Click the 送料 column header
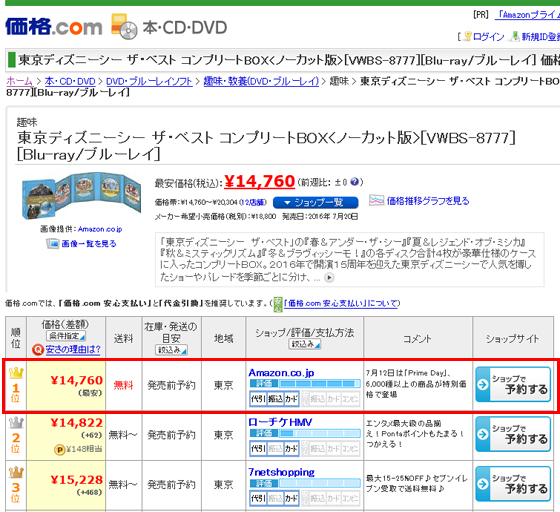The height and width of the screenshot is (512, 560). pos(124,338)
